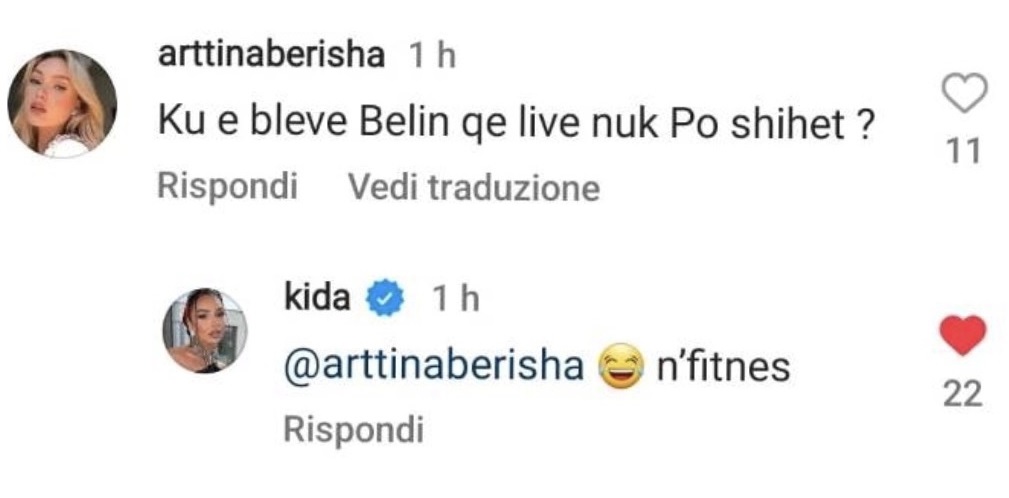Image resolution: width=1009 pixels, height=498 pixels.
Task: Open arttinaberisha username above the comment
Action: pos(271,59)
